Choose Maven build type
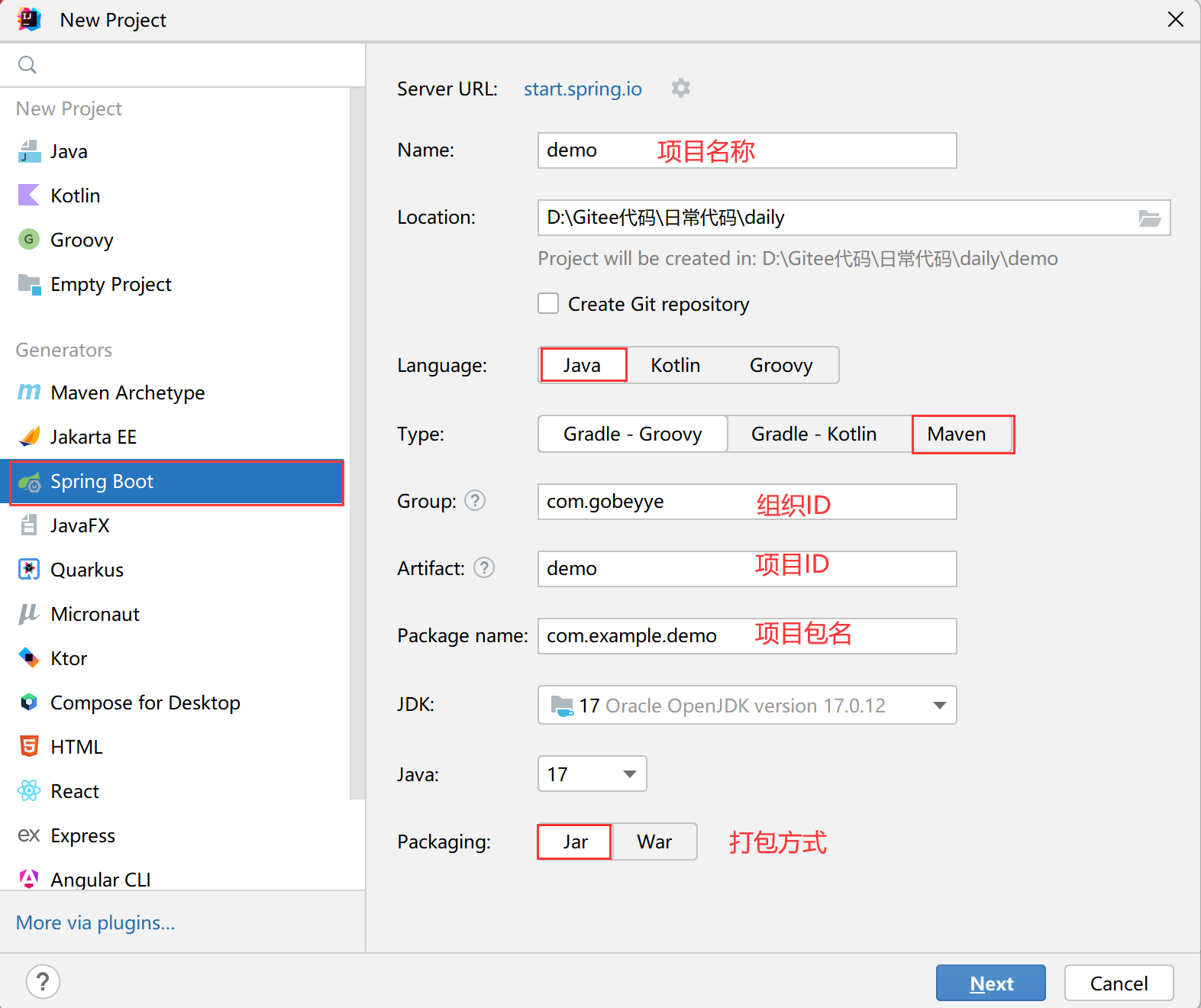1201x1008 pixels. 963,434
